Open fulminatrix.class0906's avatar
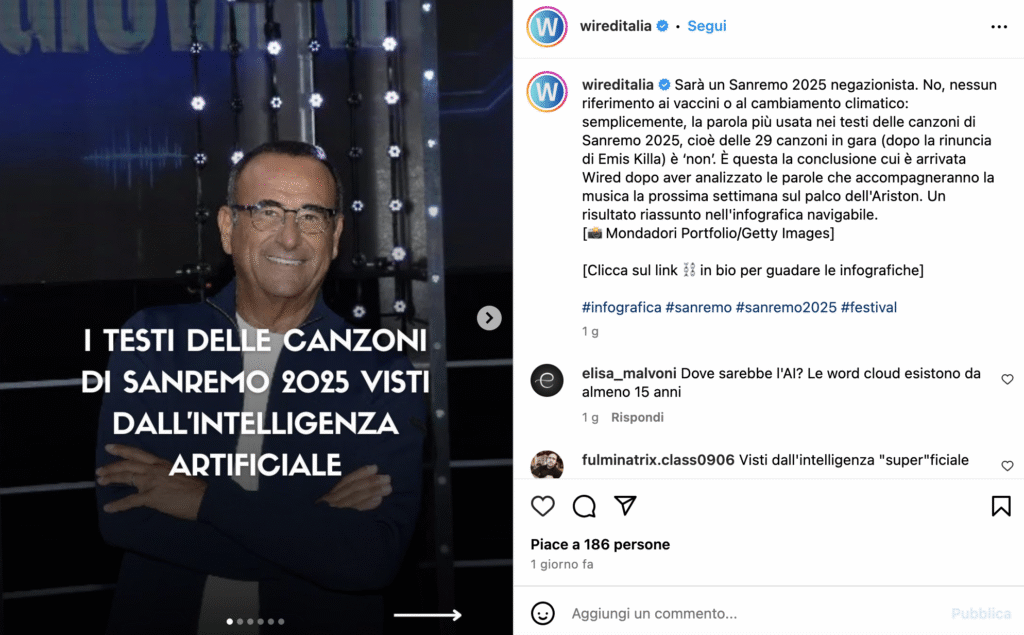The width and height of the screenshot is (1024, 635). tap(547, 464)
